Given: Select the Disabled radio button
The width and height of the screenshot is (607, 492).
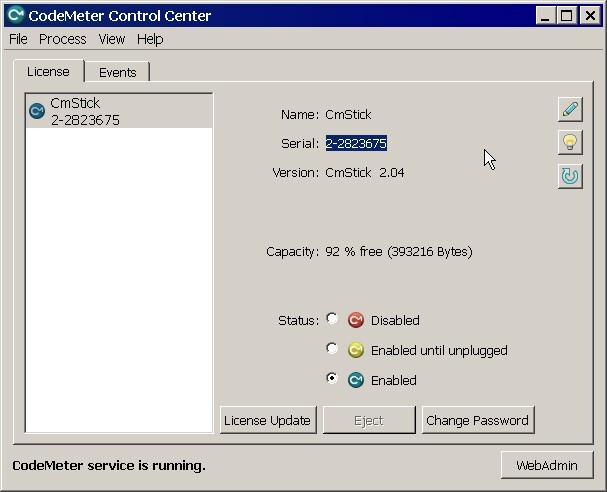Looking at the screenshot, I should click(x=332, y=319).
